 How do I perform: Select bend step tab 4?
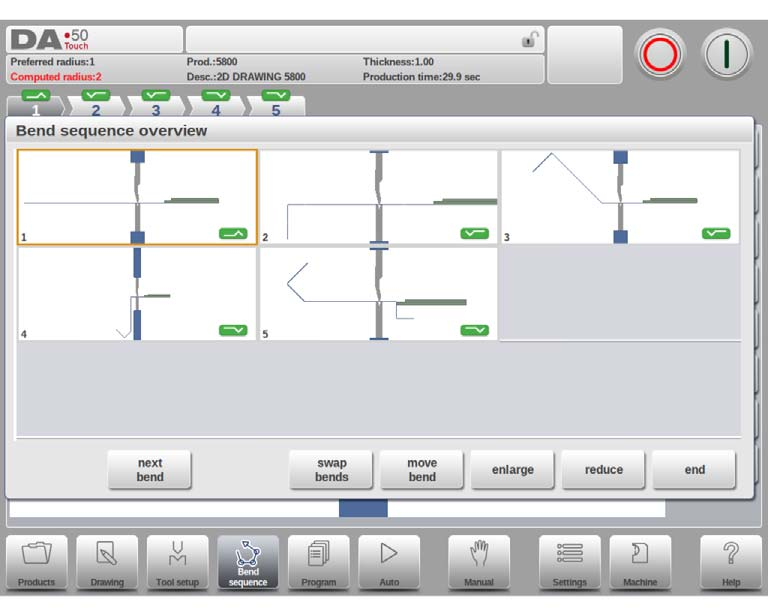(x=216, y=108)
